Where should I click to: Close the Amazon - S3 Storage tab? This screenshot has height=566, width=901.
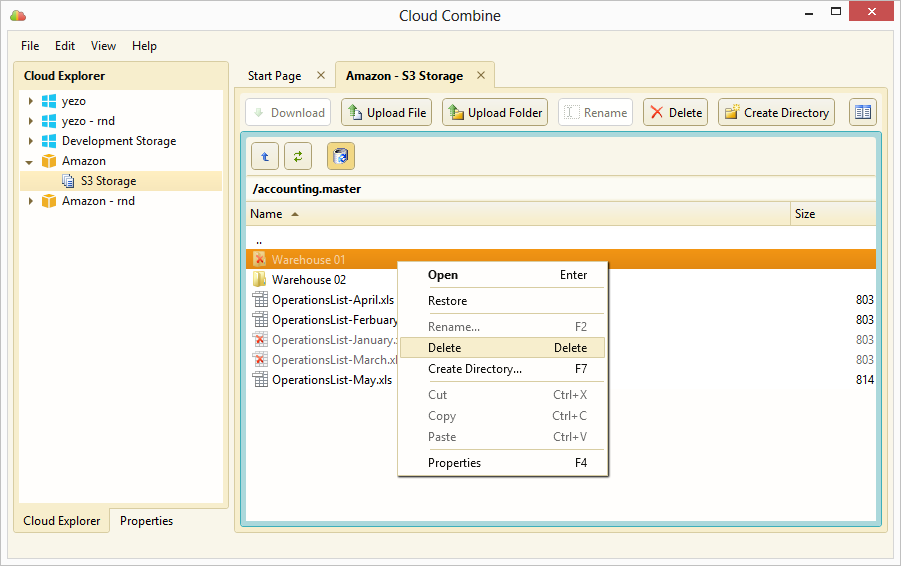[481, 75]
